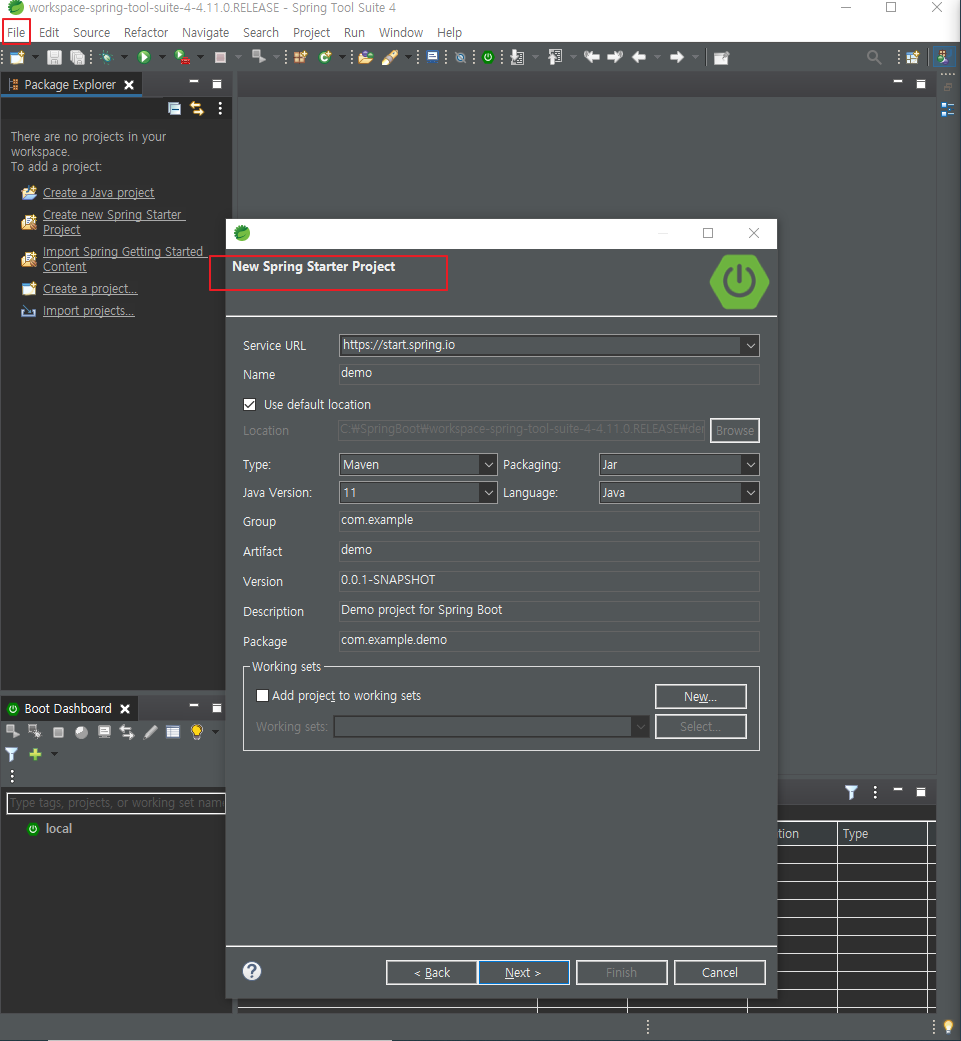Click the < Back button
The image size is (961, 1041).
click(x=431, y=973)
